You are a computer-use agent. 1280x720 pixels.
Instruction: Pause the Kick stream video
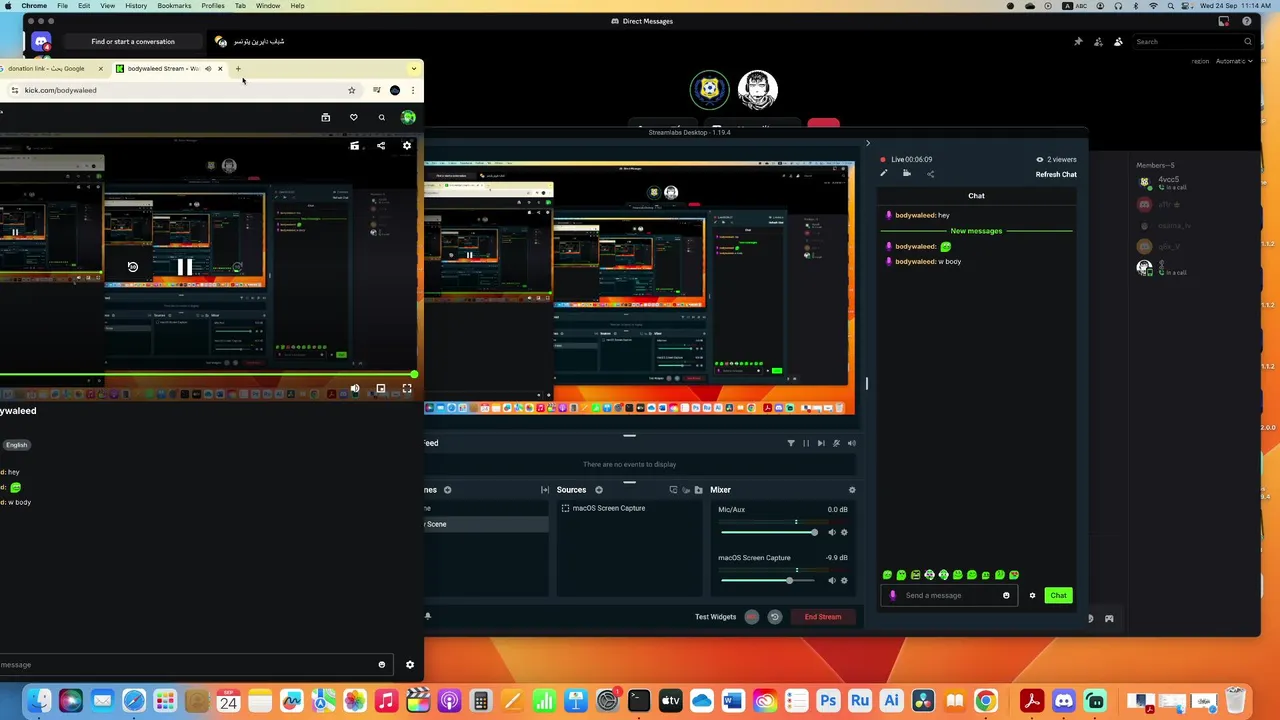click(184, 267)
